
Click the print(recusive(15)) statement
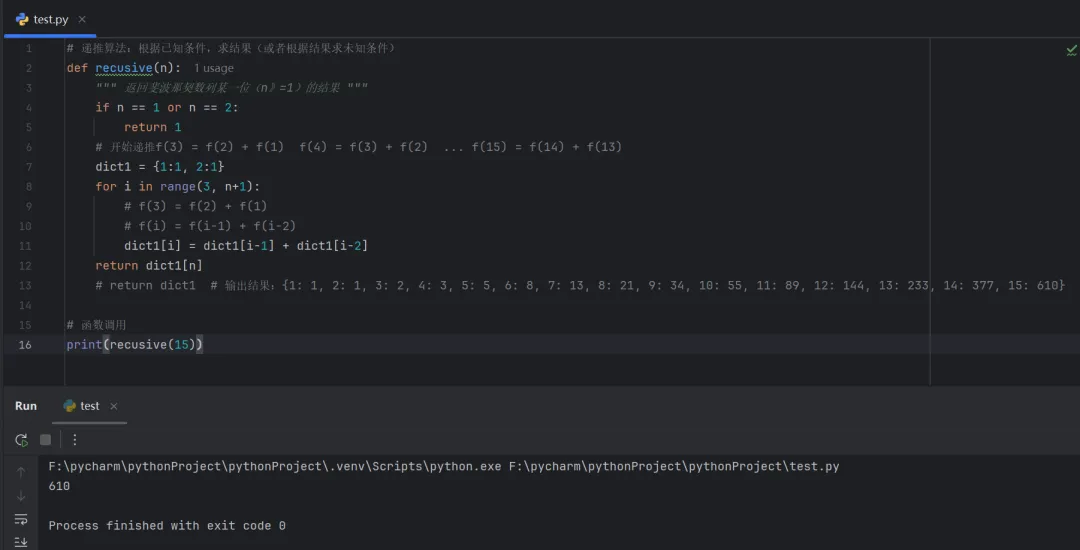tap(135, 344)
